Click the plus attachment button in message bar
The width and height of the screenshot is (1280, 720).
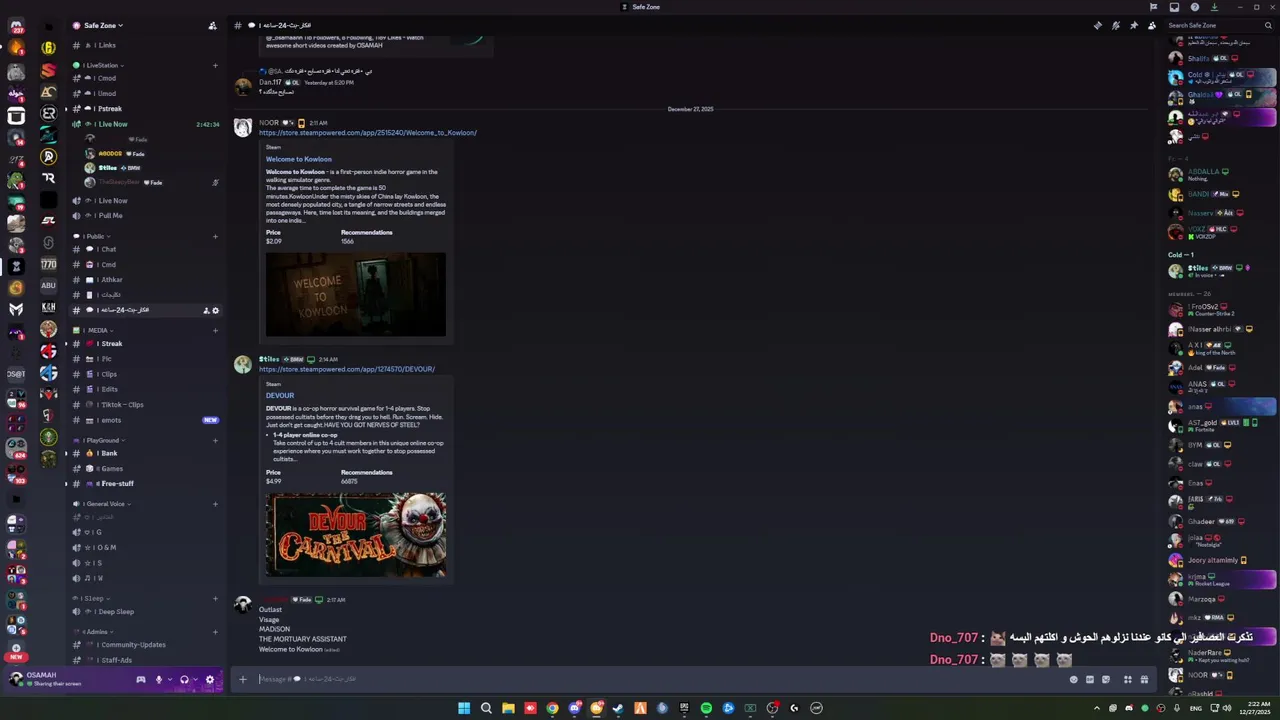pos(242,680)
